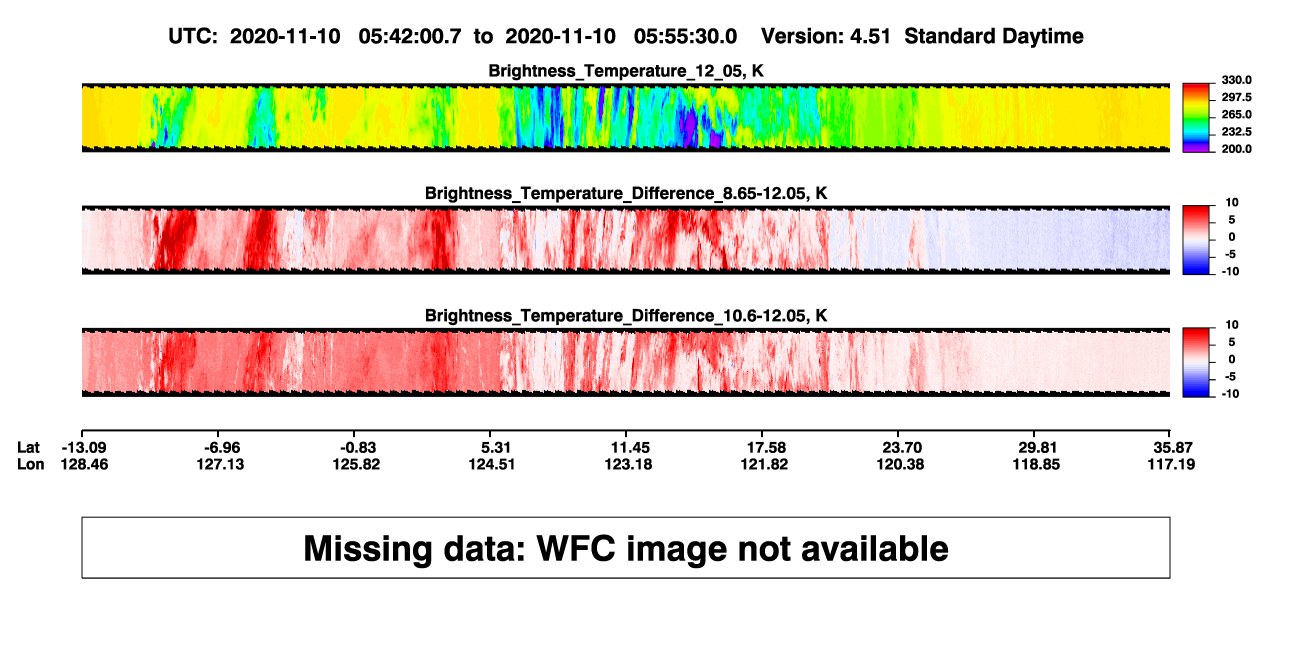Click latitude value 11.45
The image size is (1300, 667).
click(631, 447)
